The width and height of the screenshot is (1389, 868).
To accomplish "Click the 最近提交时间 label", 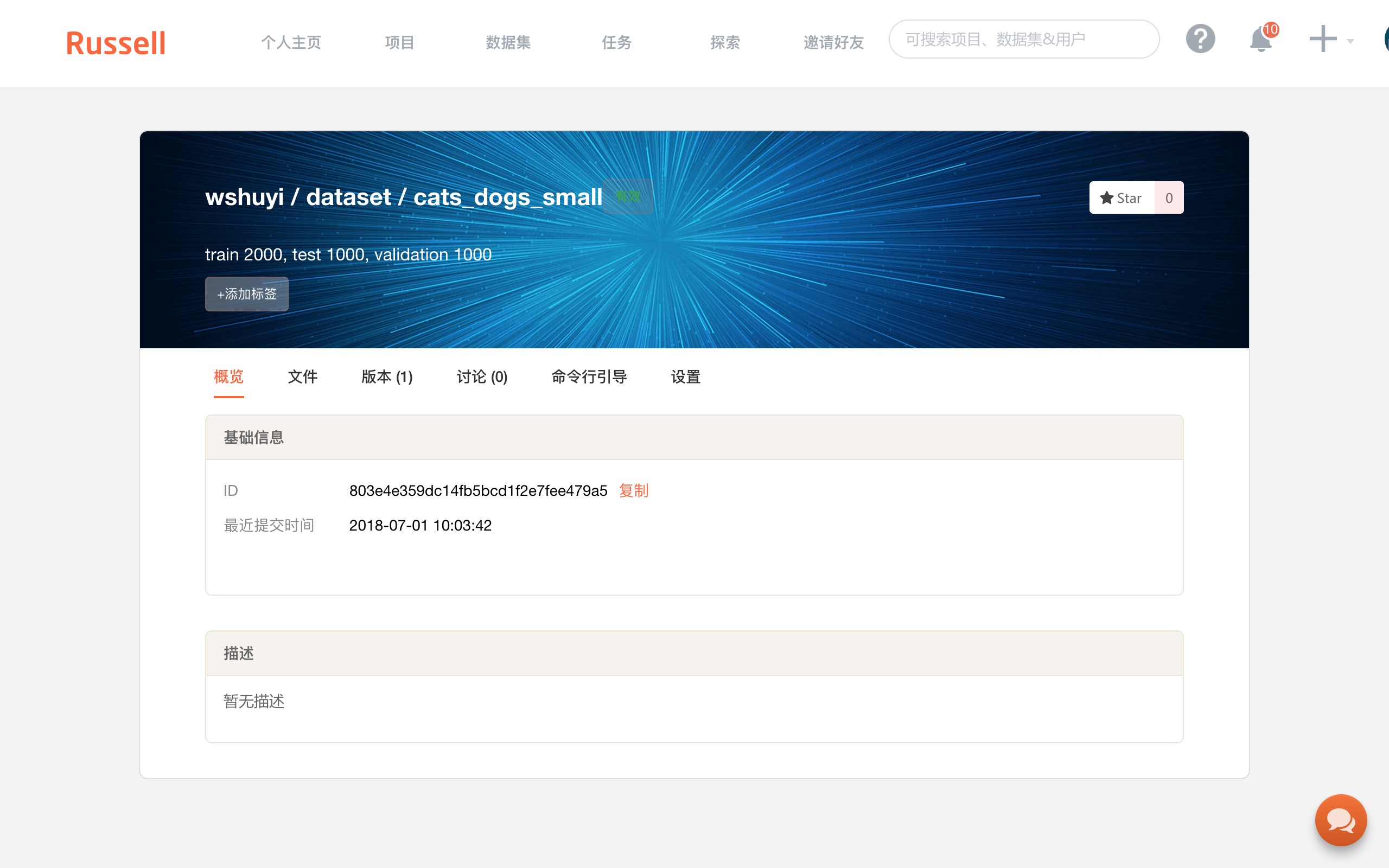I will tap(269, 525).
